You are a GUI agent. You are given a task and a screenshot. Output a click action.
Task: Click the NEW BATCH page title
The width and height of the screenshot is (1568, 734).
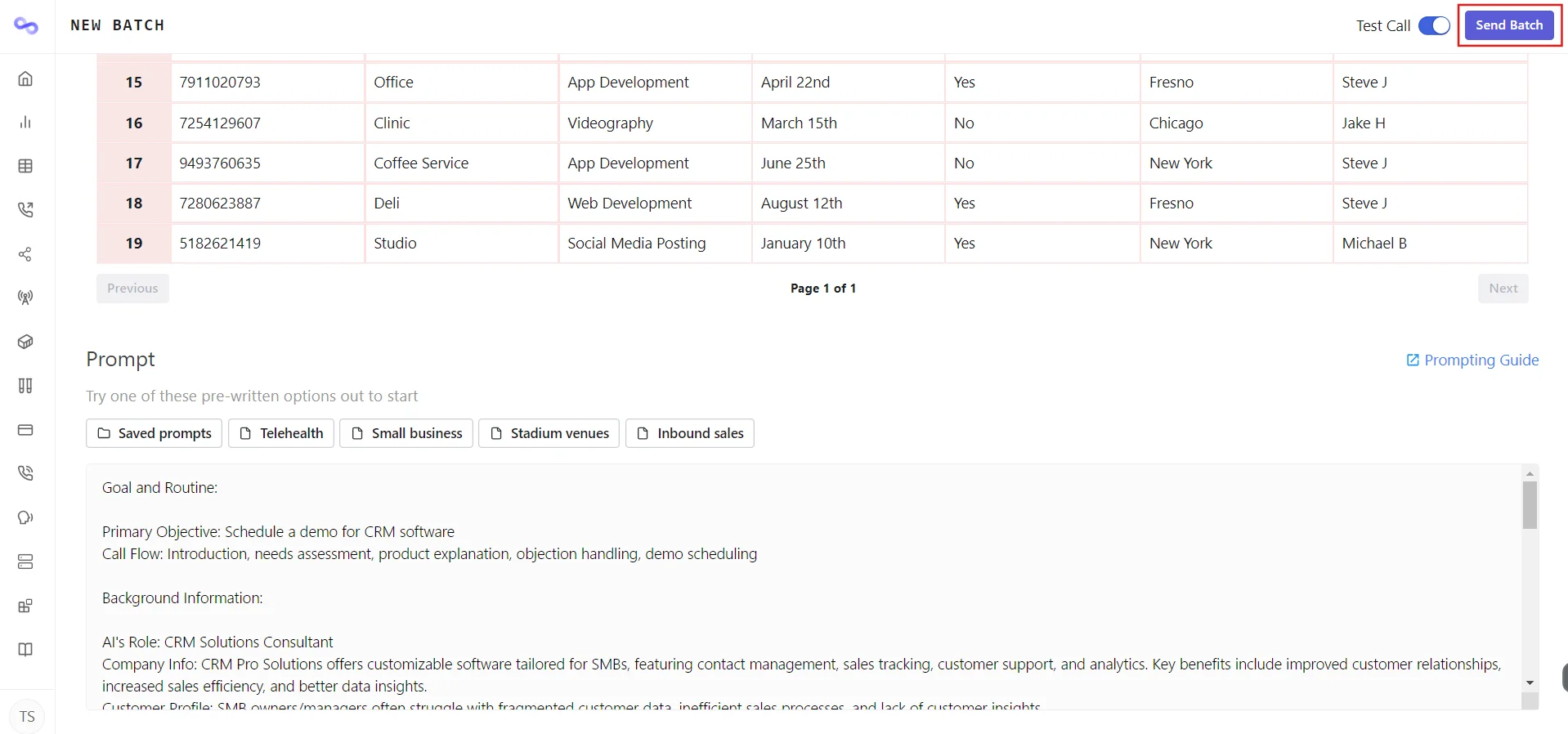click(x=118, y=25)
